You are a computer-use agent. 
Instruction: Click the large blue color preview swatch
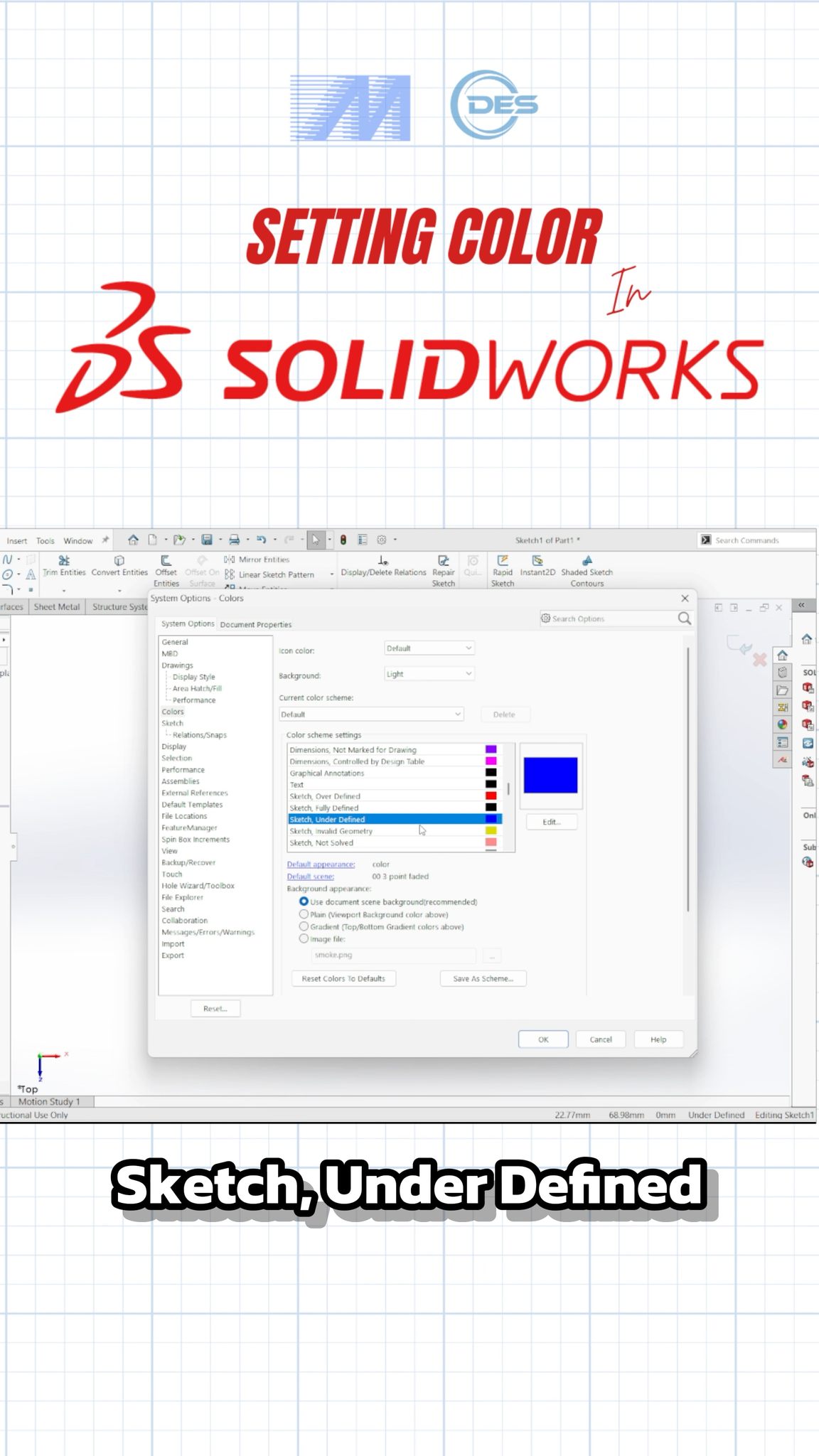[x=550, y=775]
